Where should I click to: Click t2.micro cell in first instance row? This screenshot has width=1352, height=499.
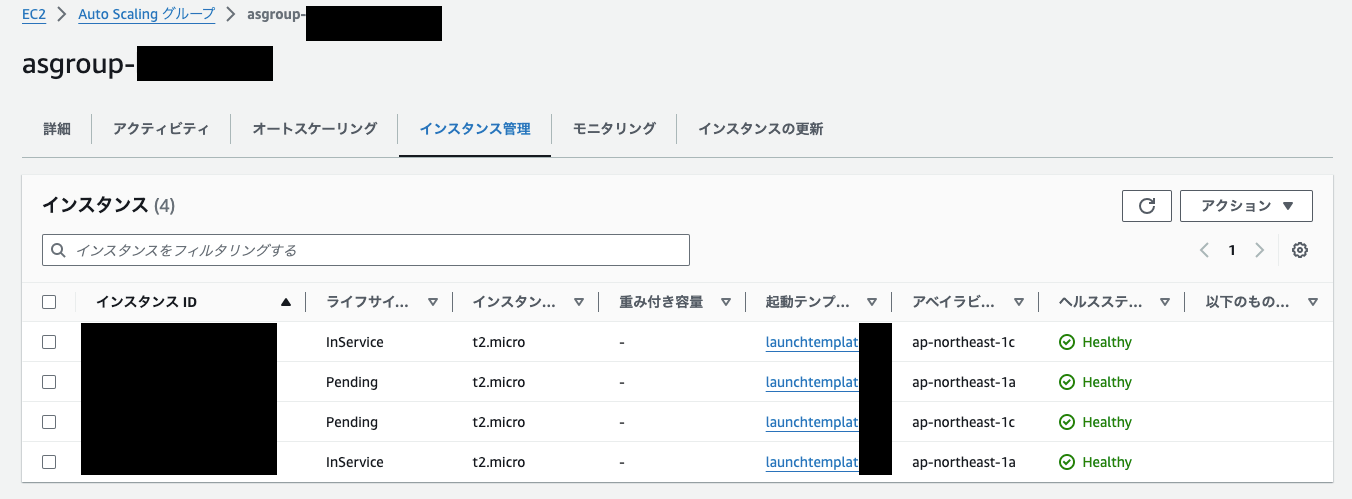coord(499,342)
